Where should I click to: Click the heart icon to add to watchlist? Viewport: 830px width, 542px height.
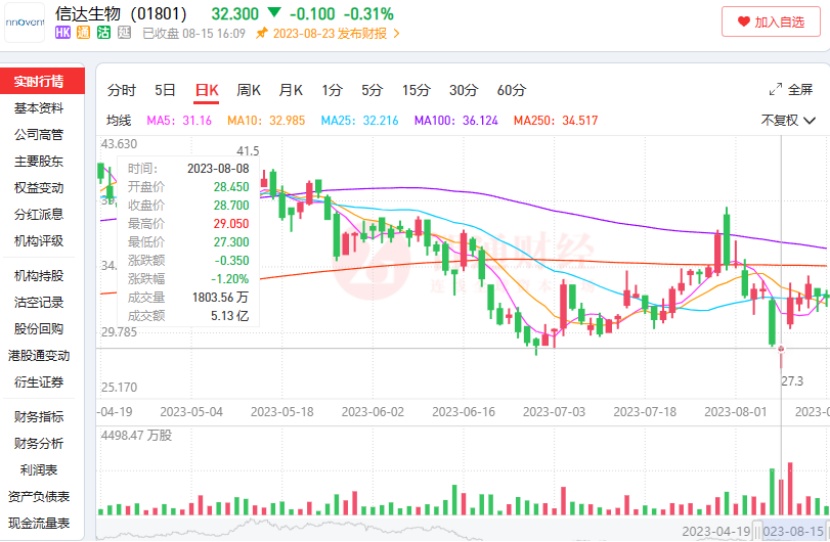tap(743, 21)
